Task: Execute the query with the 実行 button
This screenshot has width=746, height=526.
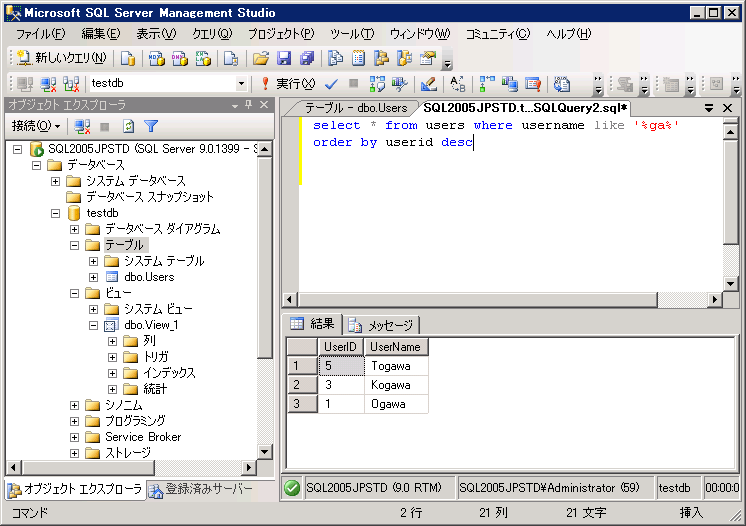Action: (288, 84)
